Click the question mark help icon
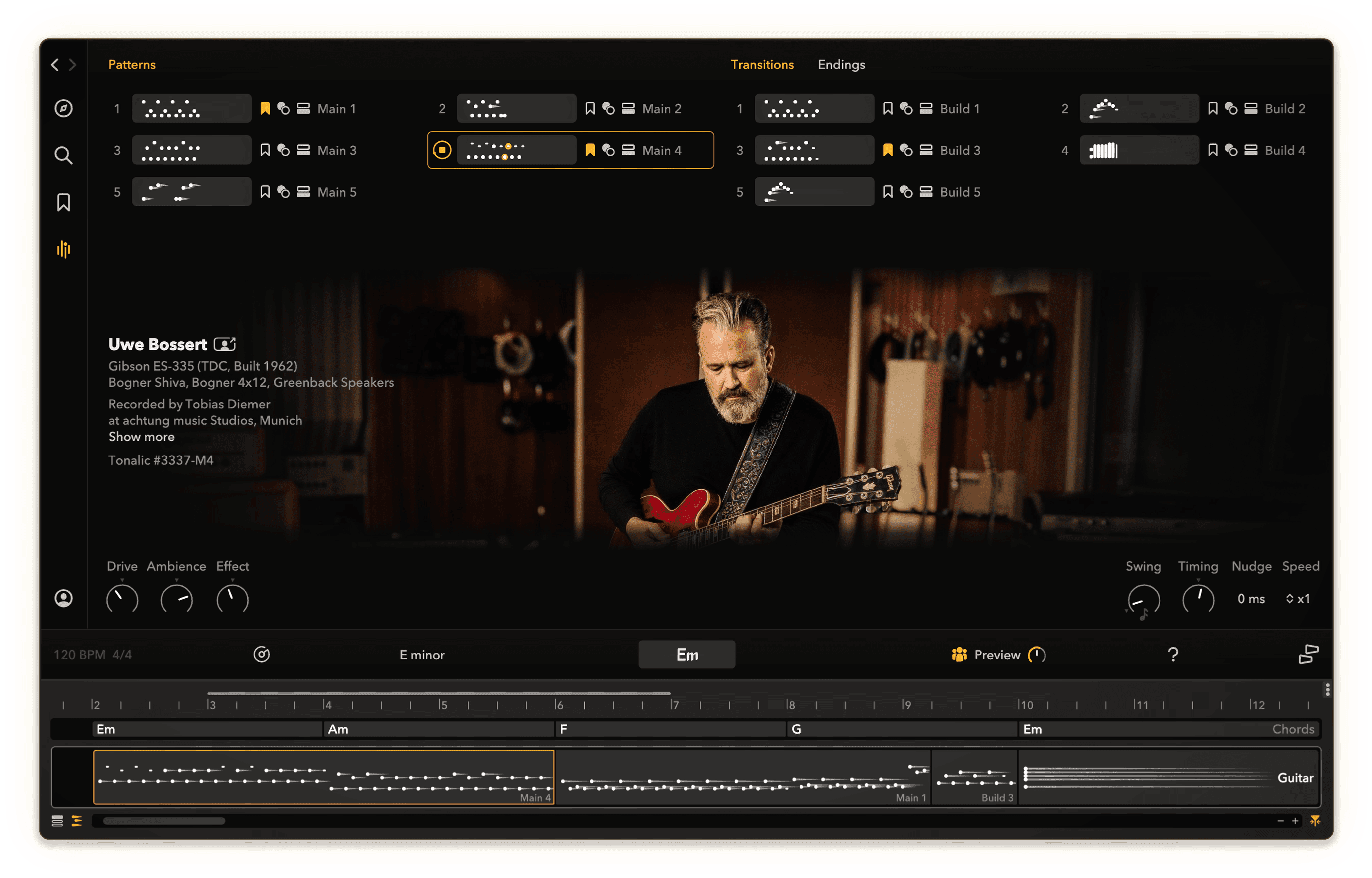Viewport: 1372px width, 878px height. pyautogui.click(x=1173, y=655)
